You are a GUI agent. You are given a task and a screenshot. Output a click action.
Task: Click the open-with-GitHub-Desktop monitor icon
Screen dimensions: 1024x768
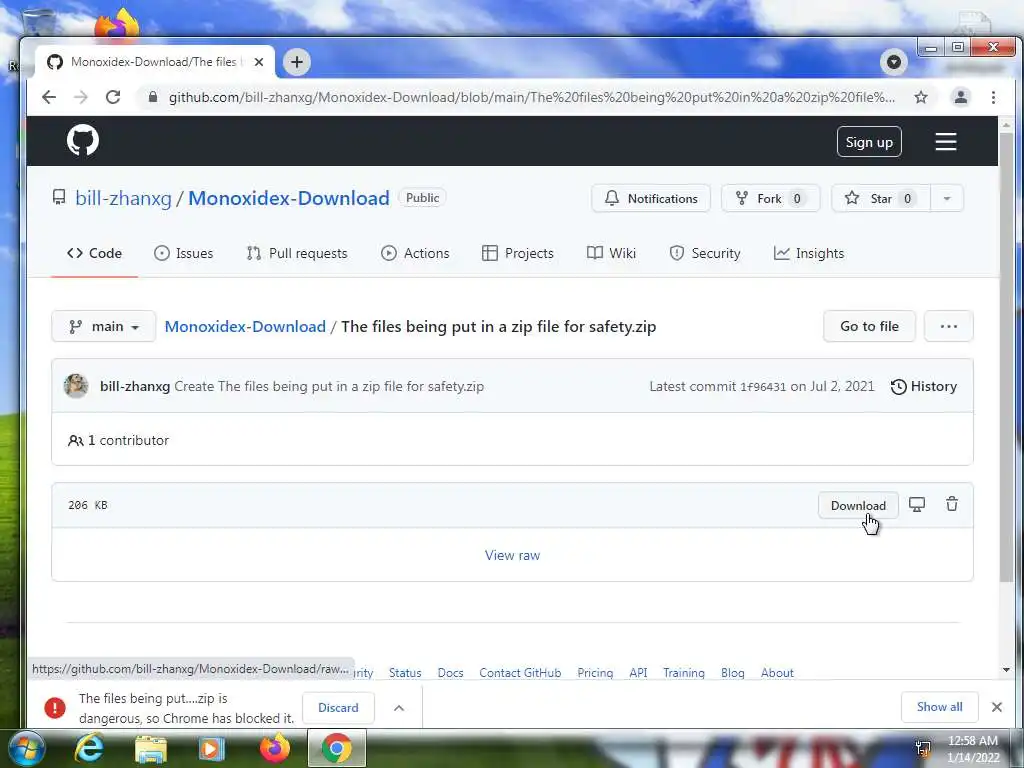[917, 504]
